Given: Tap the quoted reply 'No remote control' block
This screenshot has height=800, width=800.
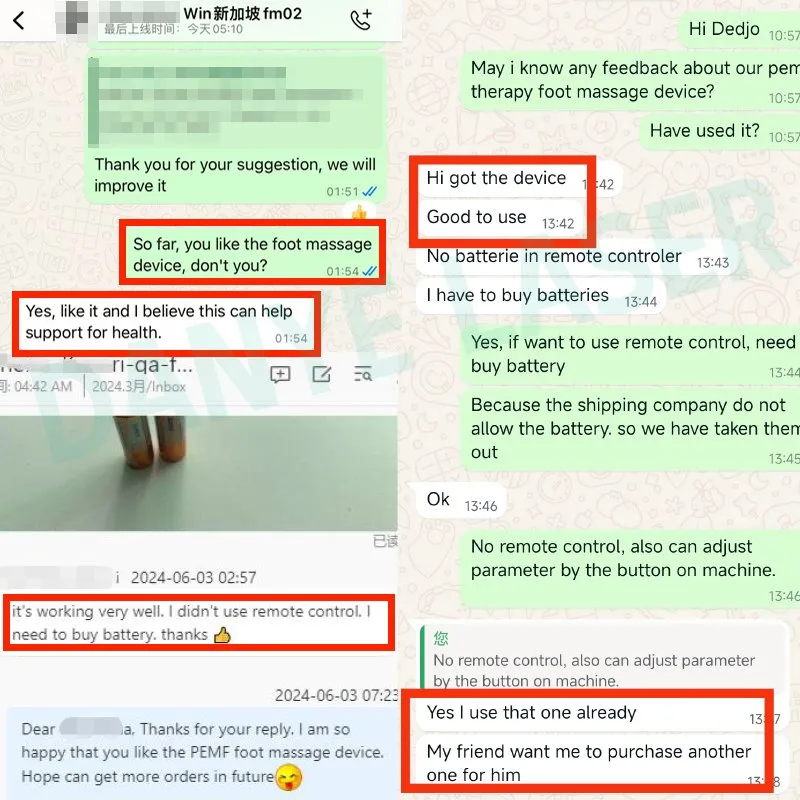Looking at the screenshot, I should (602, 659).
